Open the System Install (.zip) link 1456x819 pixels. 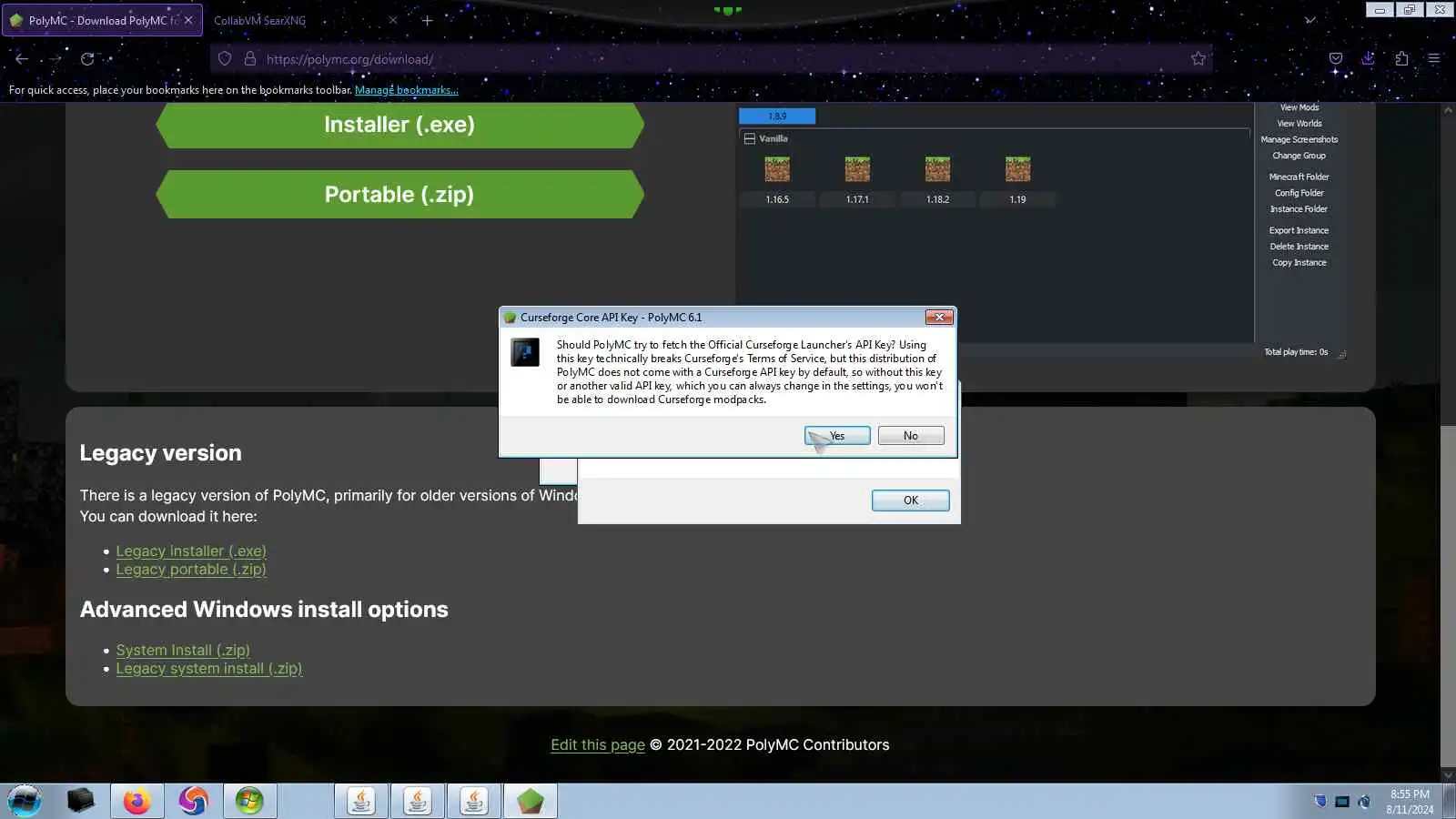click(183, 650)
